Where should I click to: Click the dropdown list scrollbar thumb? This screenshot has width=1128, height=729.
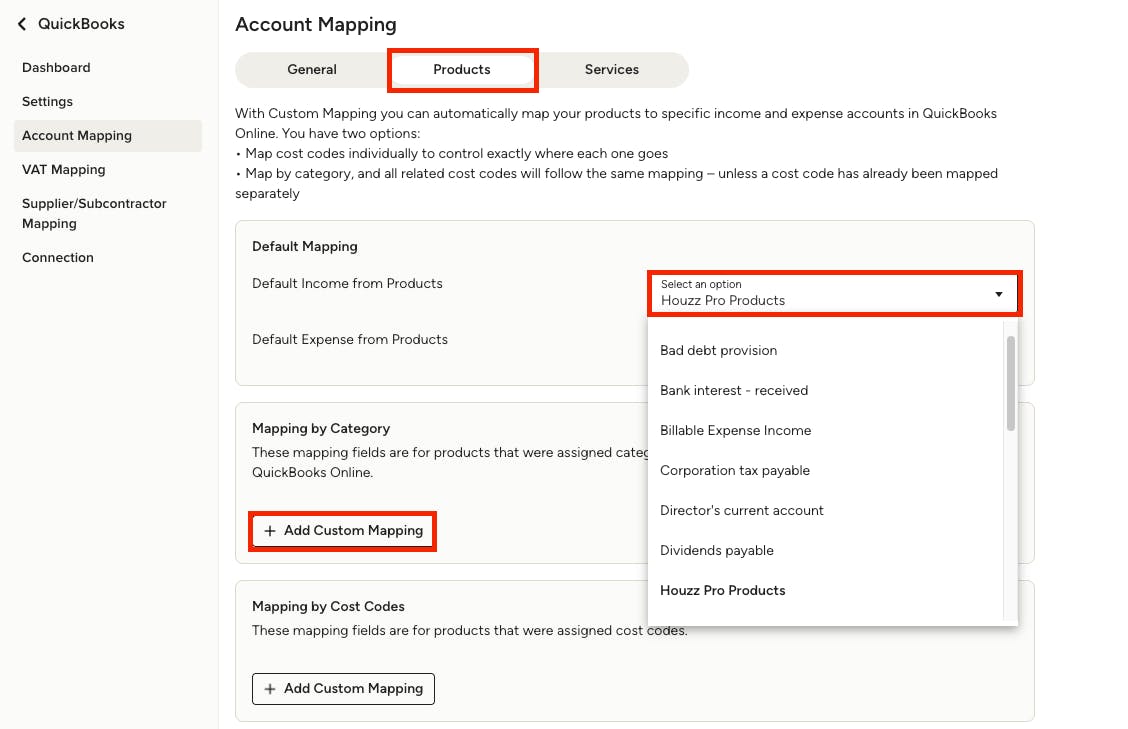click(1011, 383)
